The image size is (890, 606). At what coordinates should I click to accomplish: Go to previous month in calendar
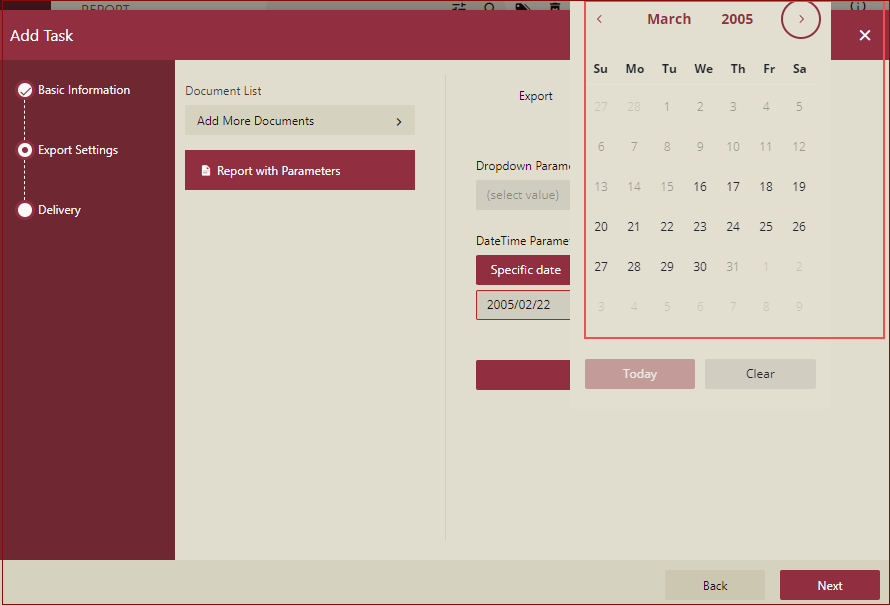click(599, 19)
